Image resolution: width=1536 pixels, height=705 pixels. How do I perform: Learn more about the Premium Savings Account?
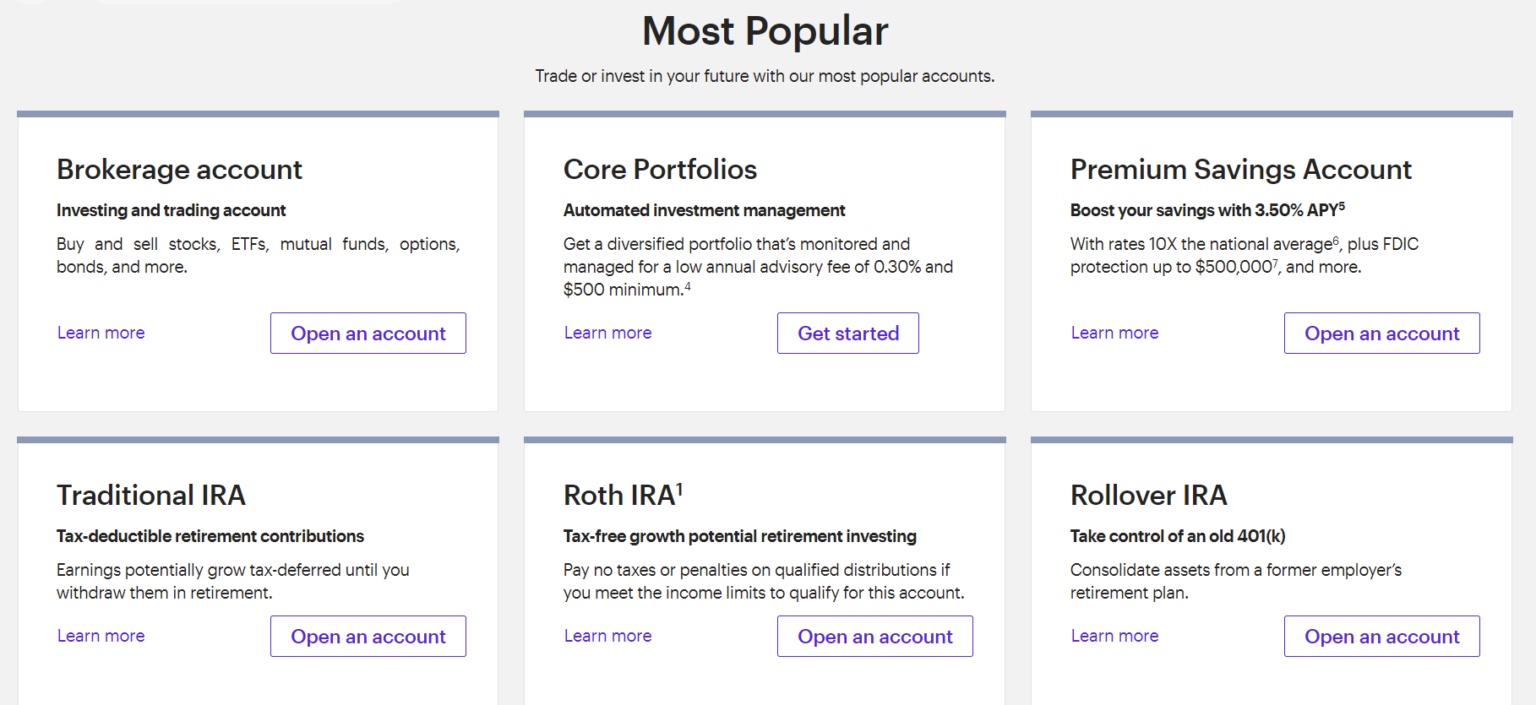click(x=1114, y=333)
